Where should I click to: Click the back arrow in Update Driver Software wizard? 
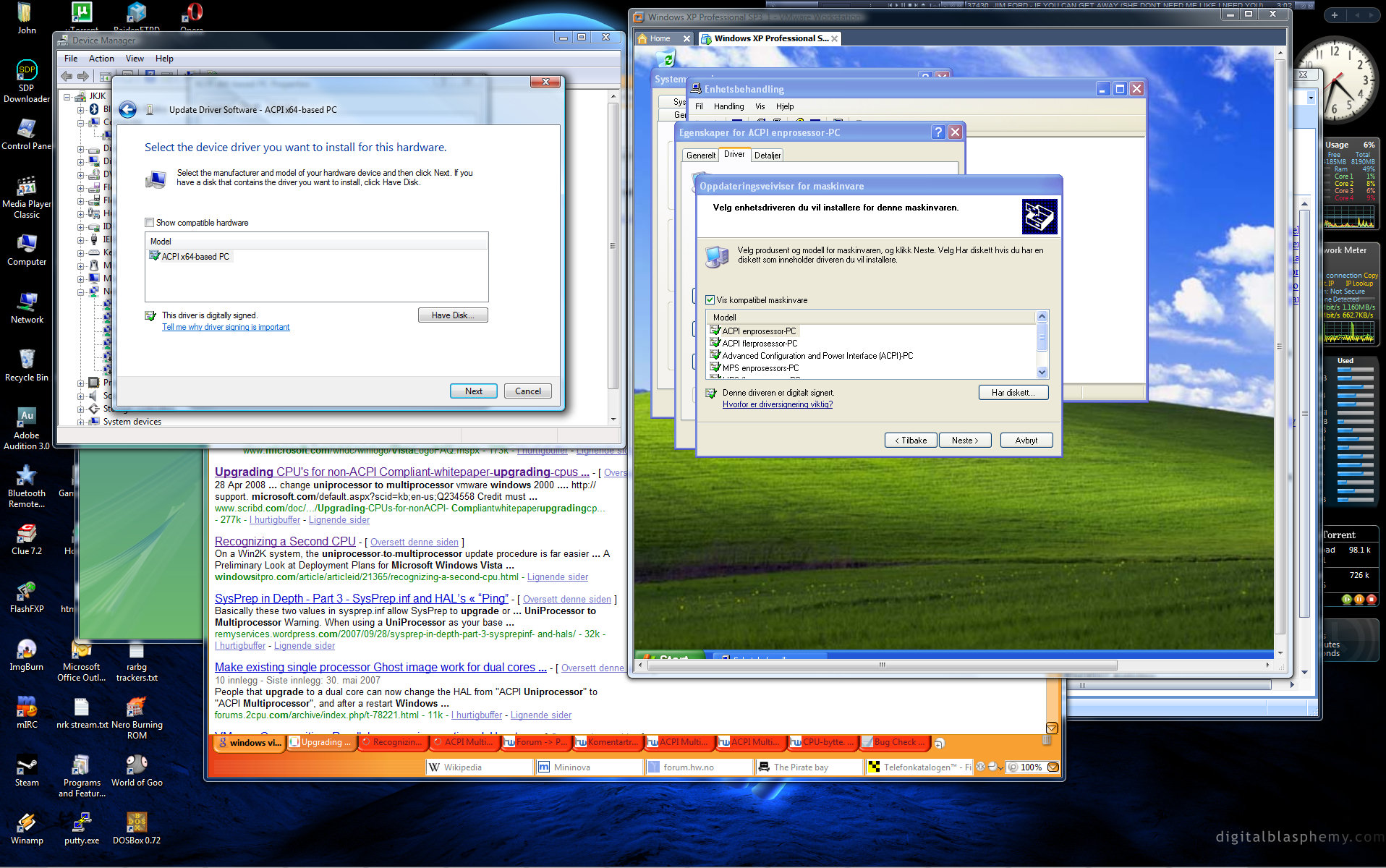tap(127, 109)
